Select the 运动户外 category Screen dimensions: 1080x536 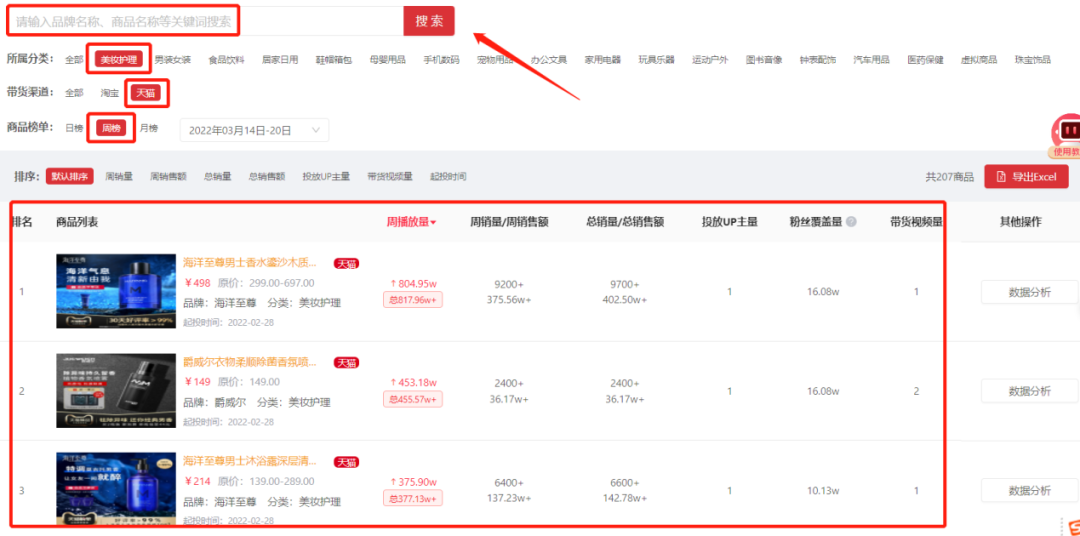point(710,60)
